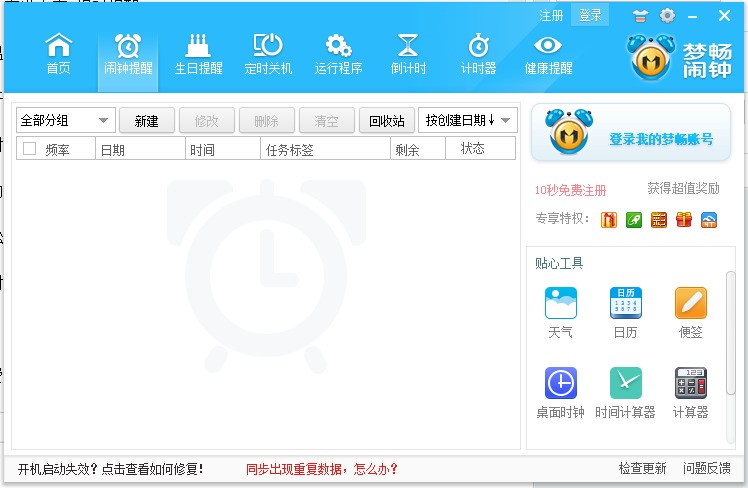Image resolution: width=748 pixels, height=488 pixels.
Task: Open the 天气 weather tool
Action: 561,312
